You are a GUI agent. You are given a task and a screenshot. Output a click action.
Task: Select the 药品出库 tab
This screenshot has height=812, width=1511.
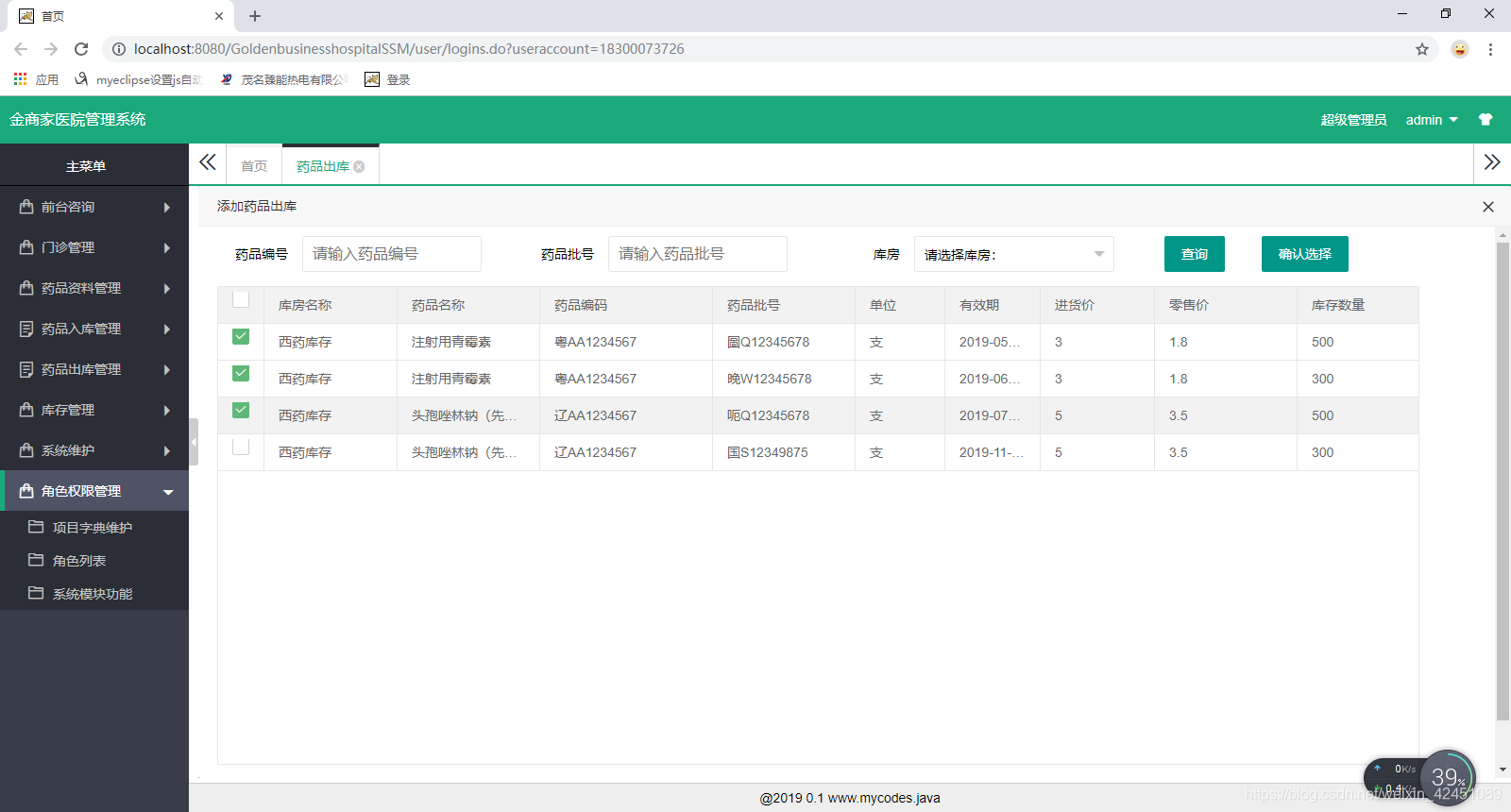(323, 166)
